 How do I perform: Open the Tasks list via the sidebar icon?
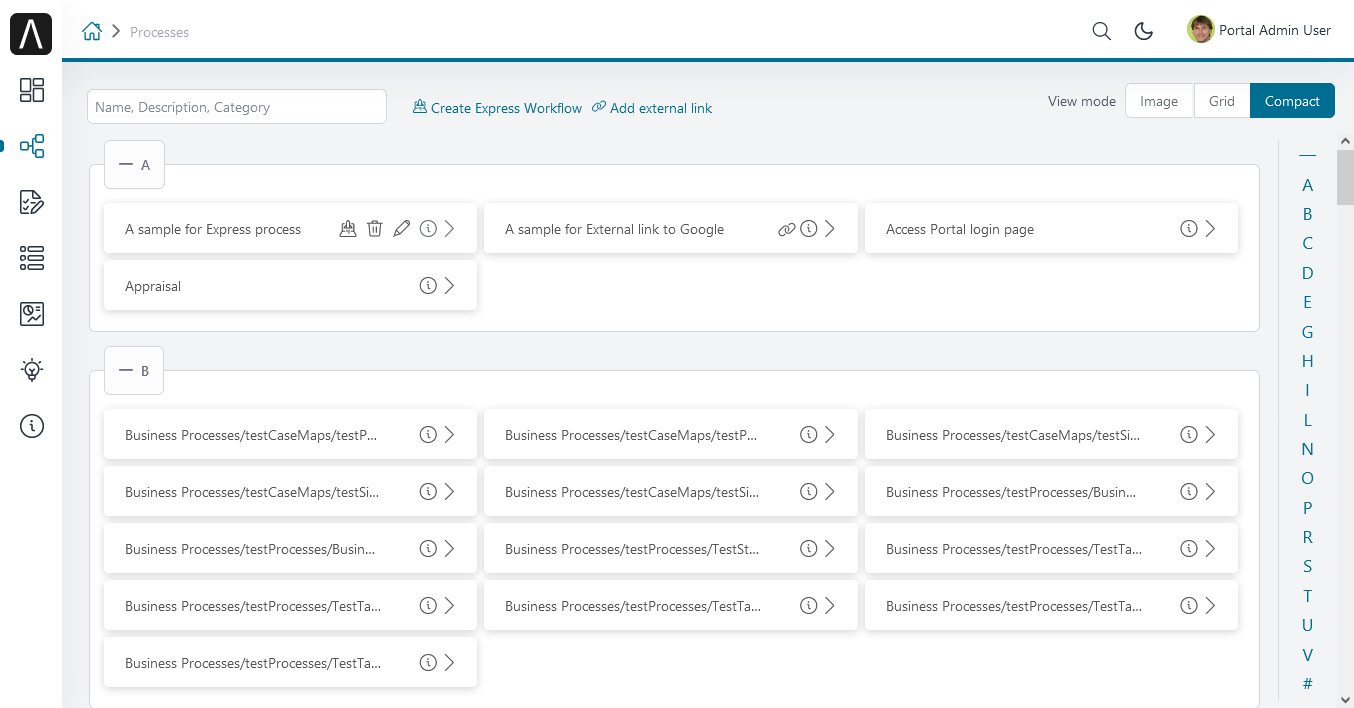[31, 202]
